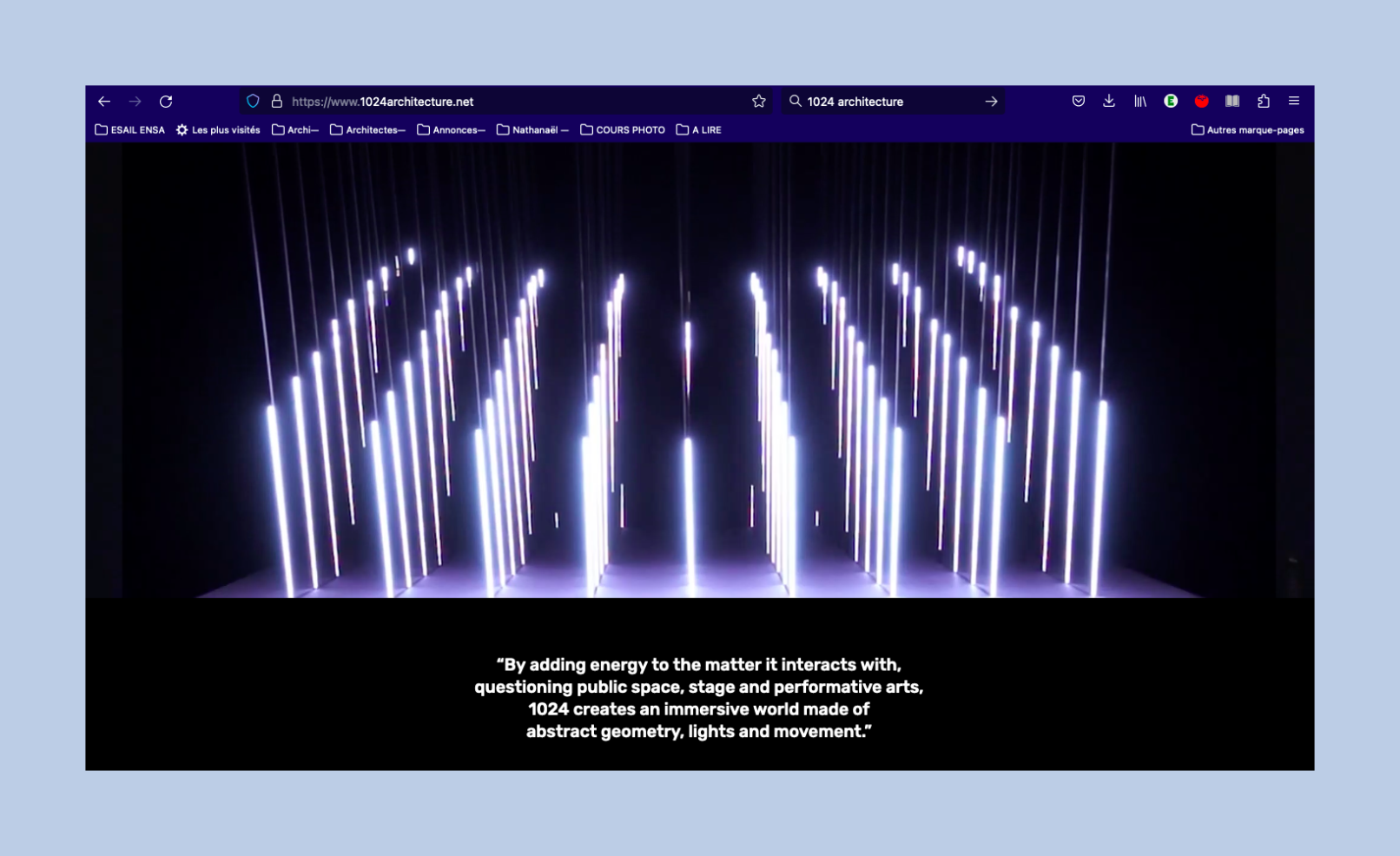
Task: Open the Autres marque-pages folder
Action: pos(1247,130)
